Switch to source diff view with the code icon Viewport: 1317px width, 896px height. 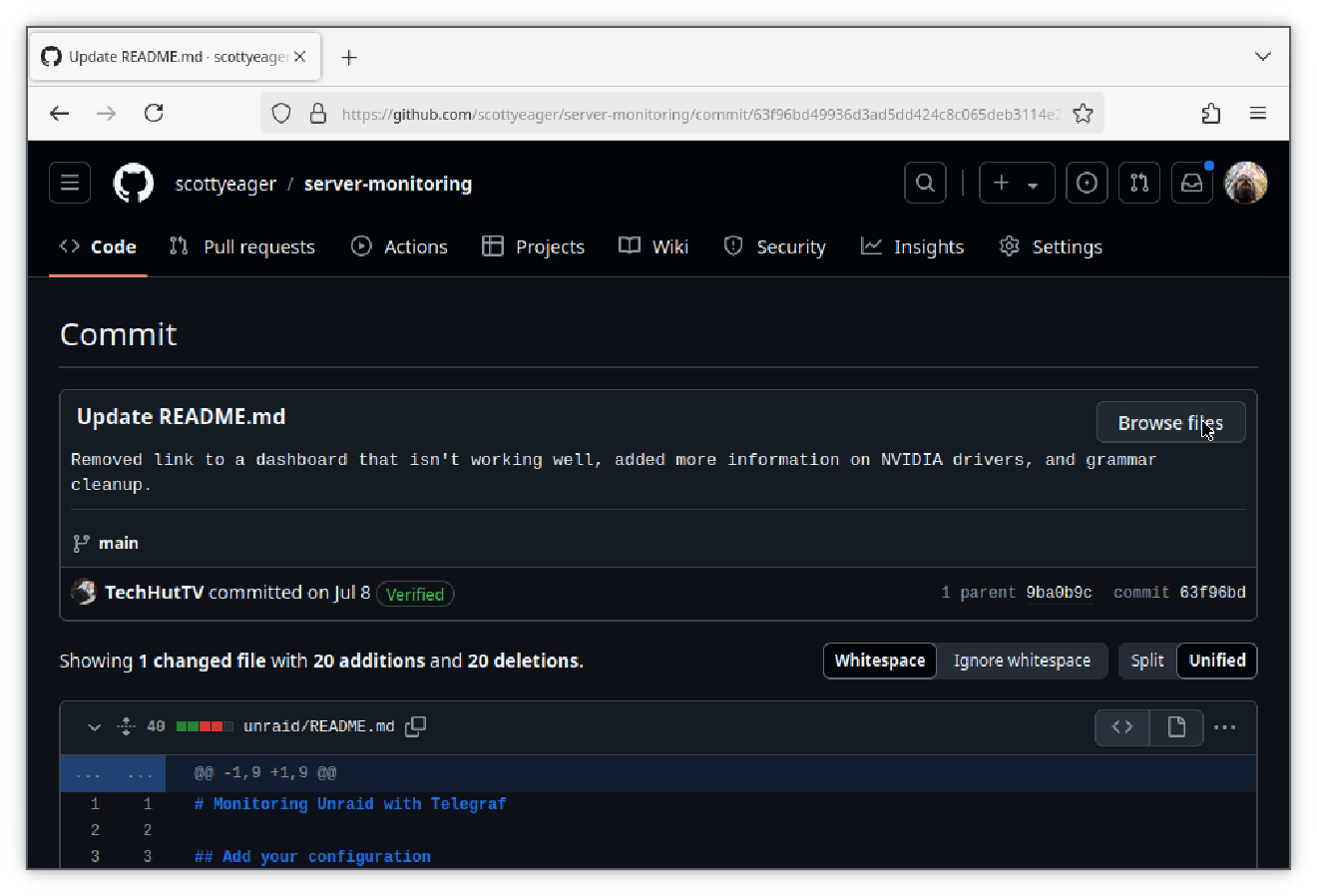pos(1121,727)
